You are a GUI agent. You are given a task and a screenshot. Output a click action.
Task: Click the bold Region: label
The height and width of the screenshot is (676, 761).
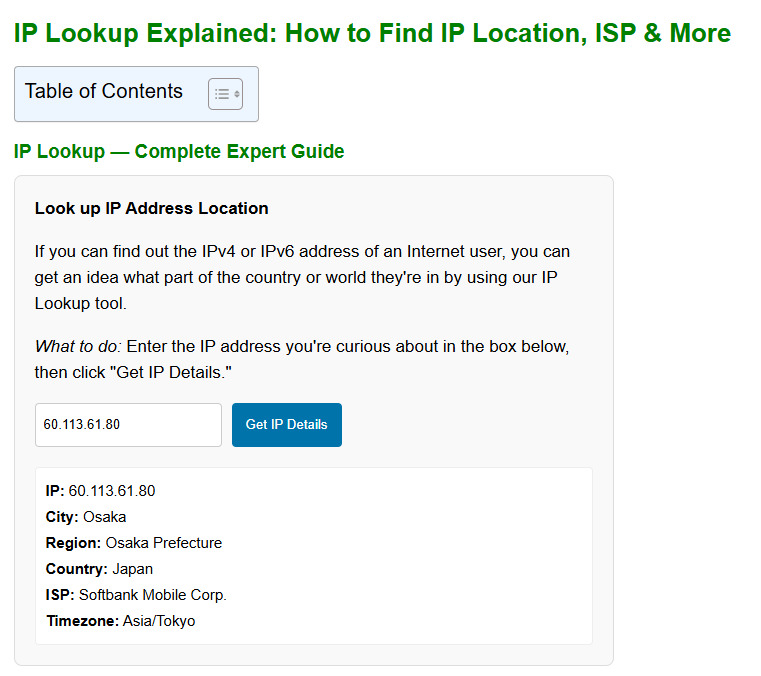click(73, 543)
